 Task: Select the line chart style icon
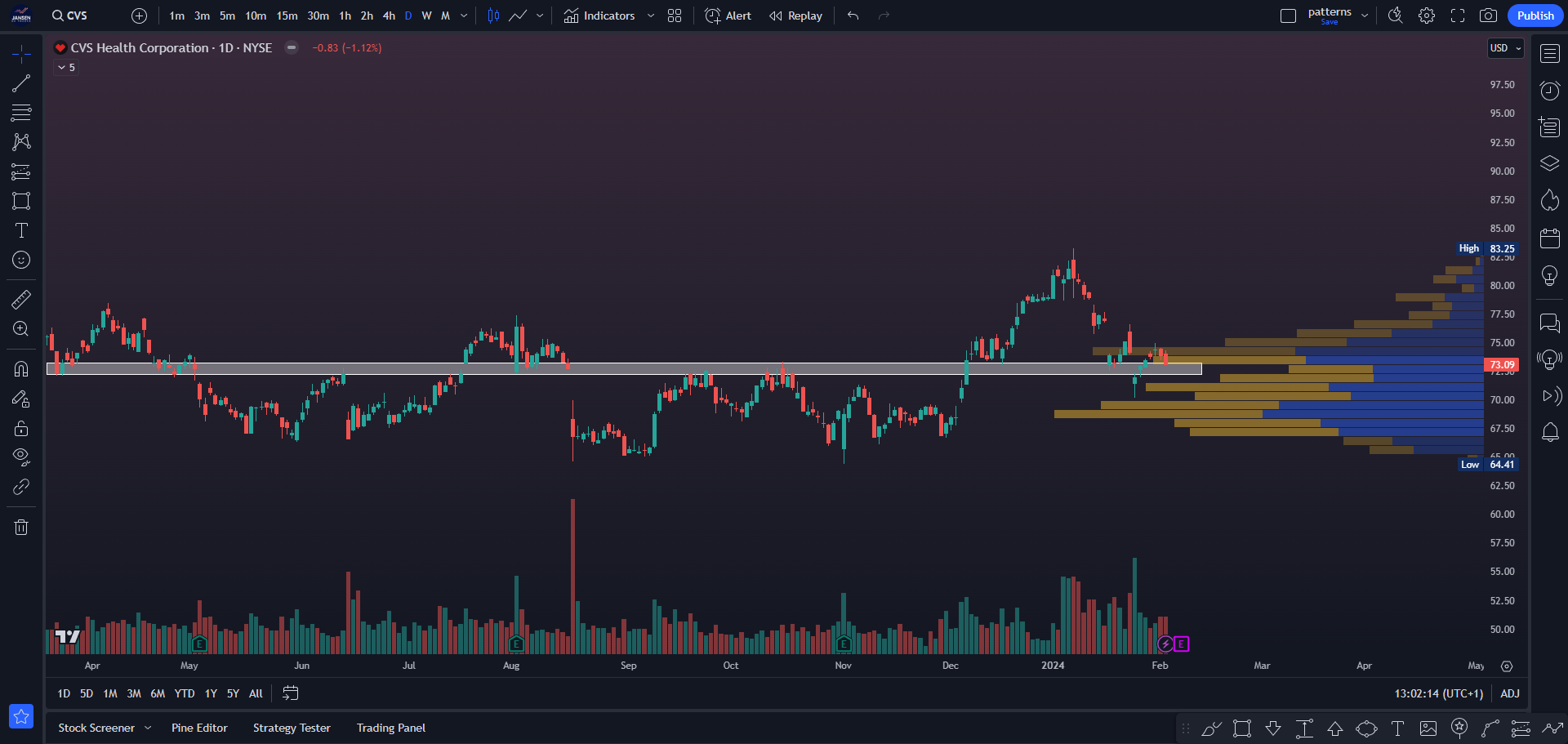518,16
